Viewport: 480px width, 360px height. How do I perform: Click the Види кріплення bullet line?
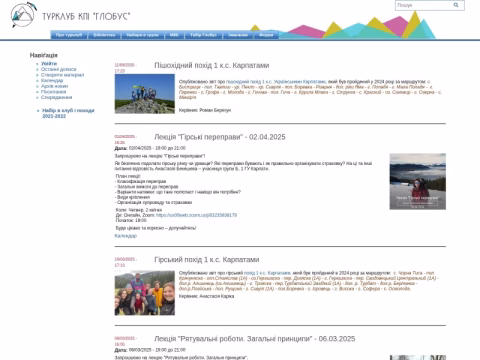[x=132, y=197]
